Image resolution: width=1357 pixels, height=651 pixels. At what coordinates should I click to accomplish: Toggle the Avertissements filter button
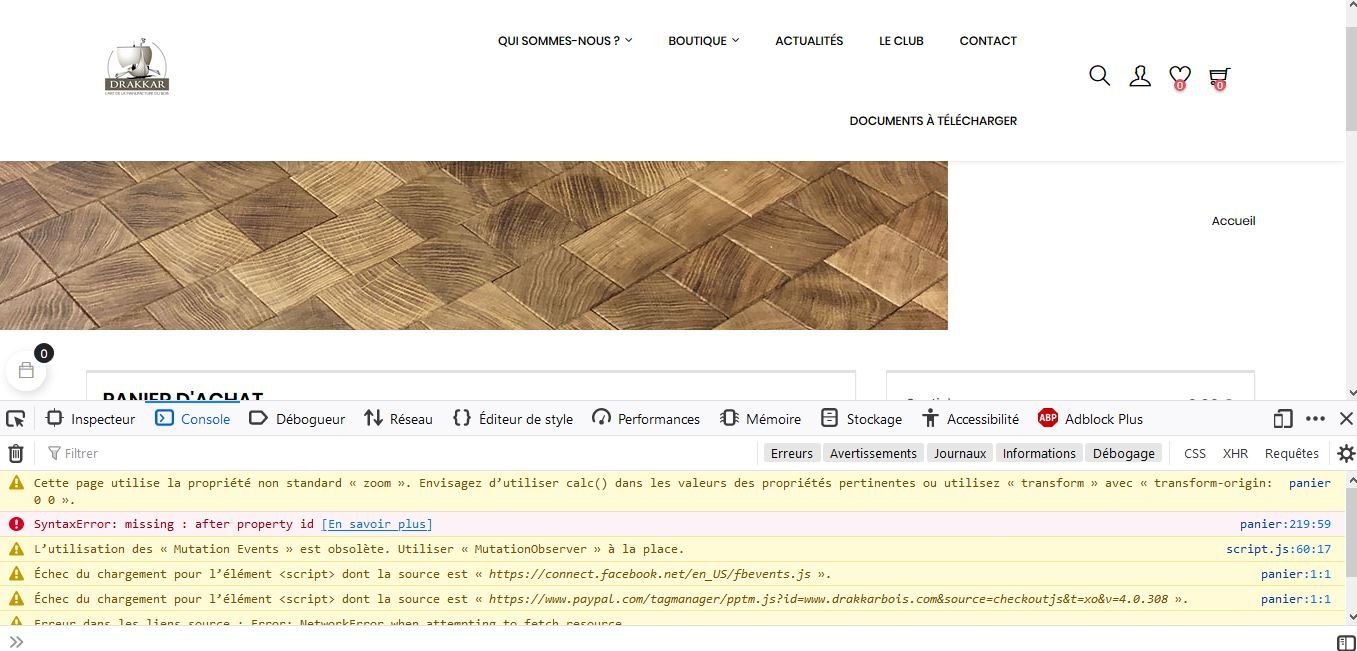873,453
